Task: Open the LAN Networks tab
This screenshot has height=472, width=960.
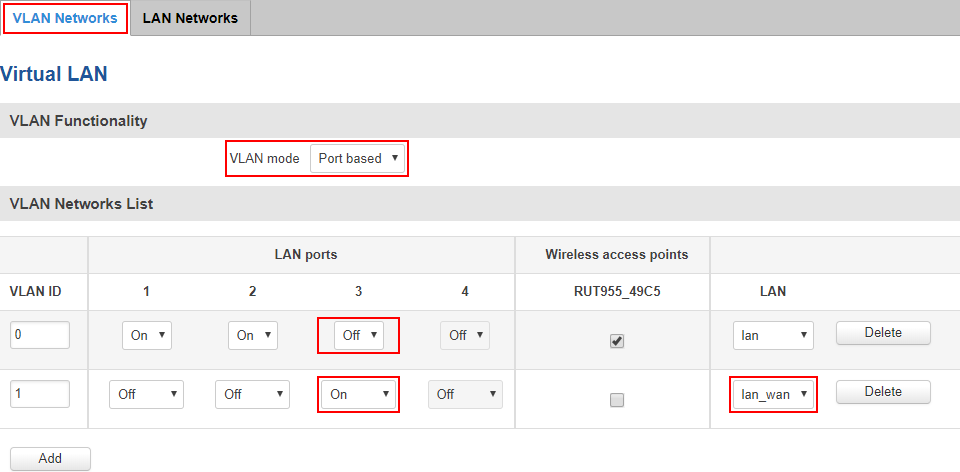Action: [x=190, y=18]
